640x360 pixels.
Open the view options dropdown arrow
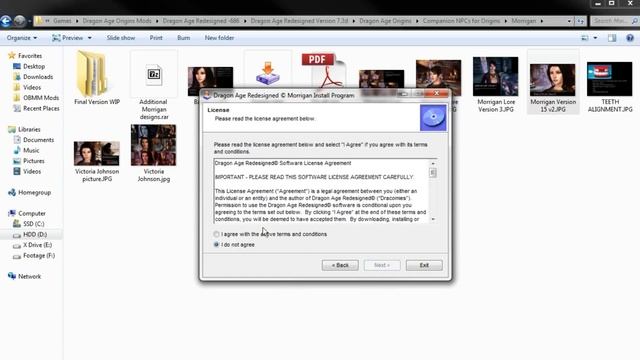595,38
